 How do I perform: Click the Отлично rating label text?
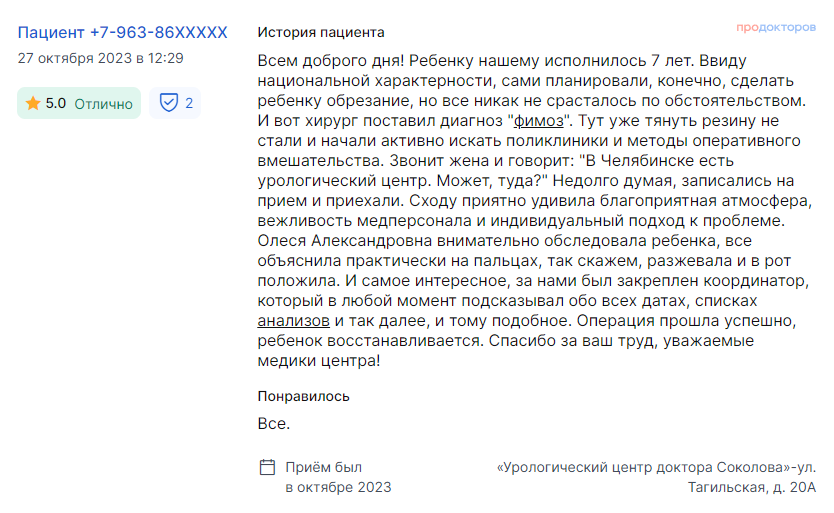[x=103, y=104]
